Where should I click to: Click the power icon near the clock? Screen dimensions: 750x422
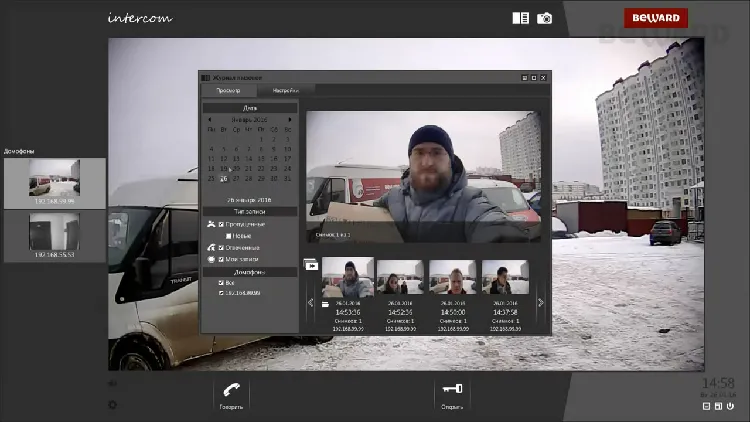(x=730, y=406)
